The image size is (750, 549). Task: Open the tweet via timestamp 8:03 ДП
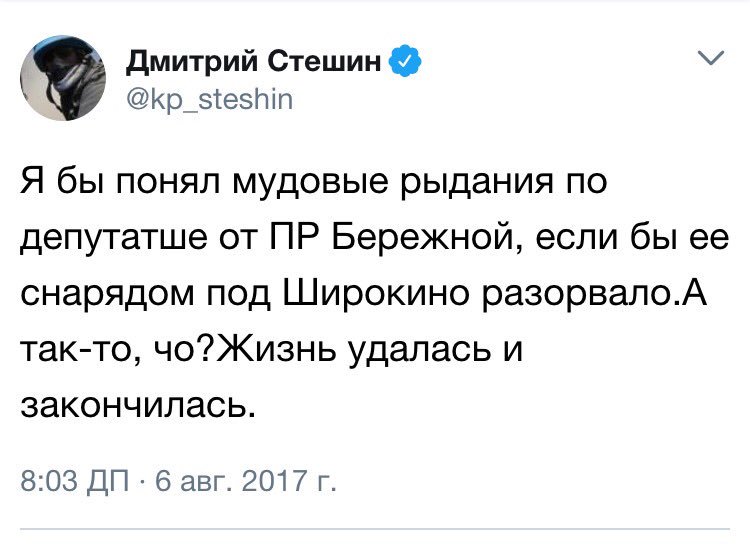(x=75, y=480)
